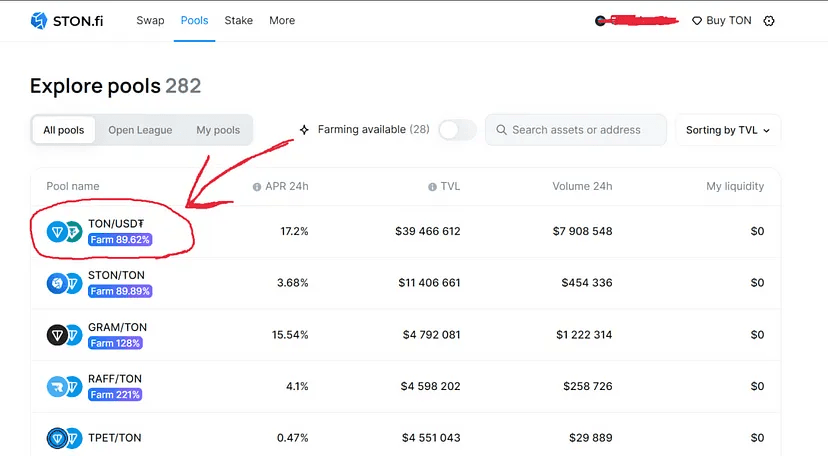
Task: Click the $0 liquidity in RAFF/TON row
Action: click(757, 386)
